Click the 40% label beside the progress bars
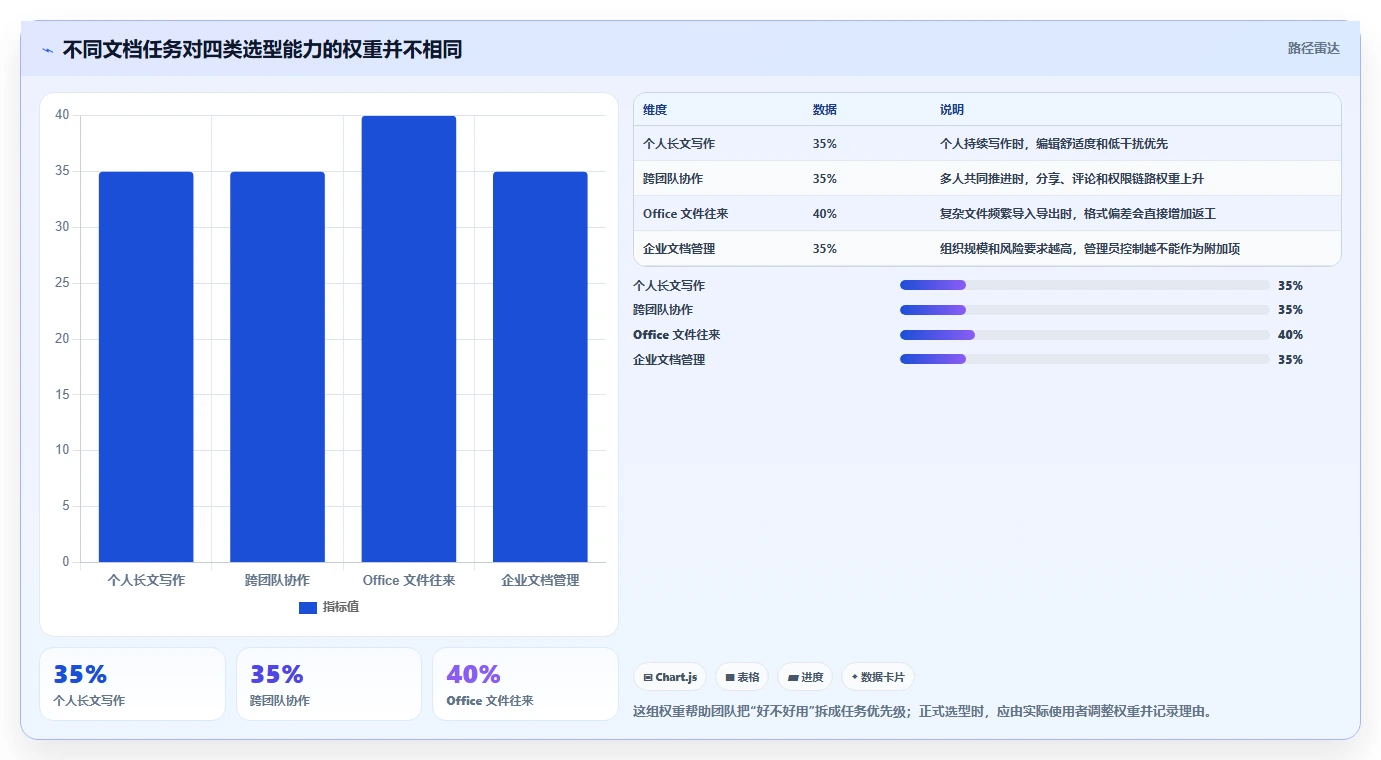The height and width of the screenshot is (760, 1381). 1290,335
